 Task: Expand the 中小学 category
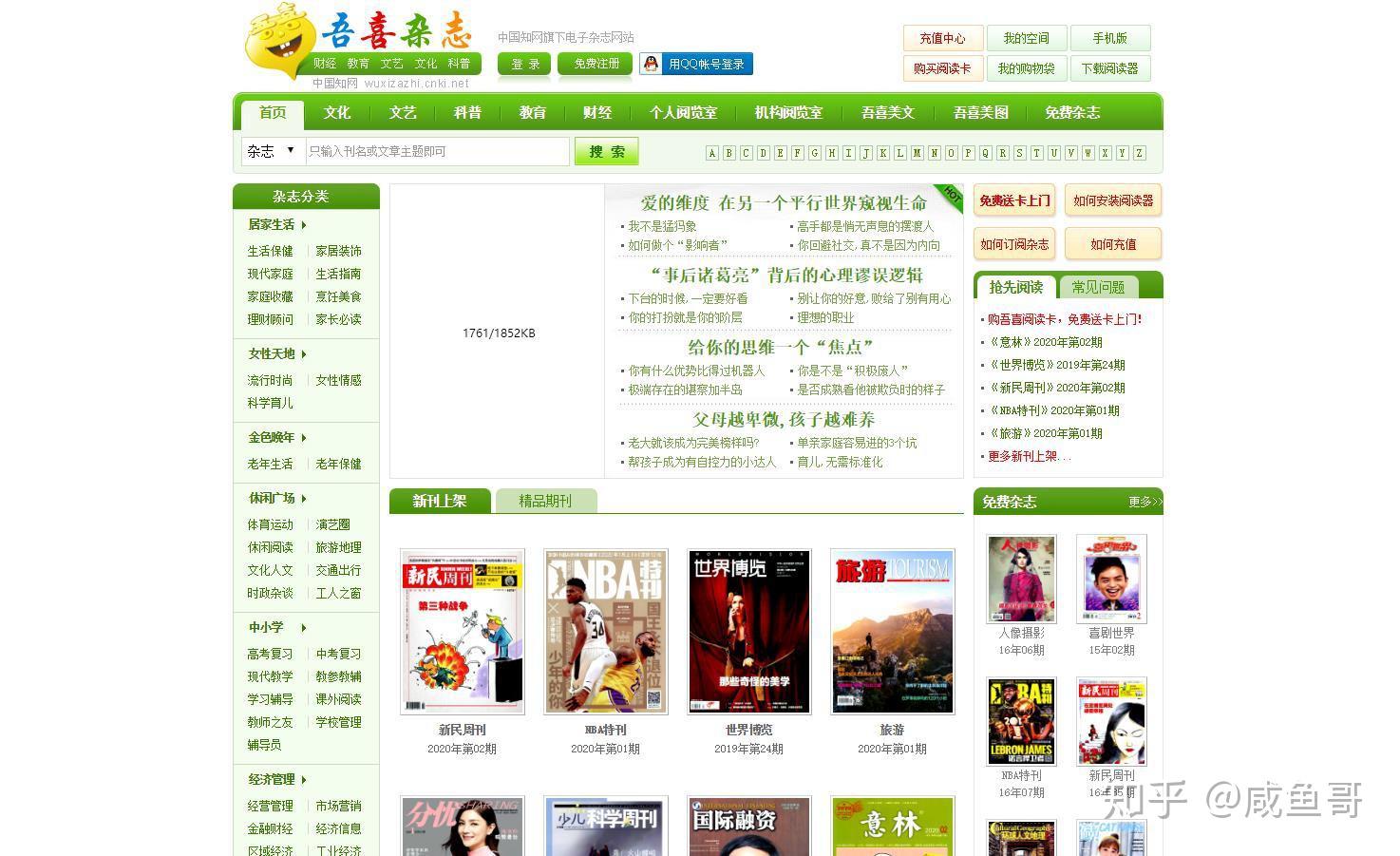point(276,627)
